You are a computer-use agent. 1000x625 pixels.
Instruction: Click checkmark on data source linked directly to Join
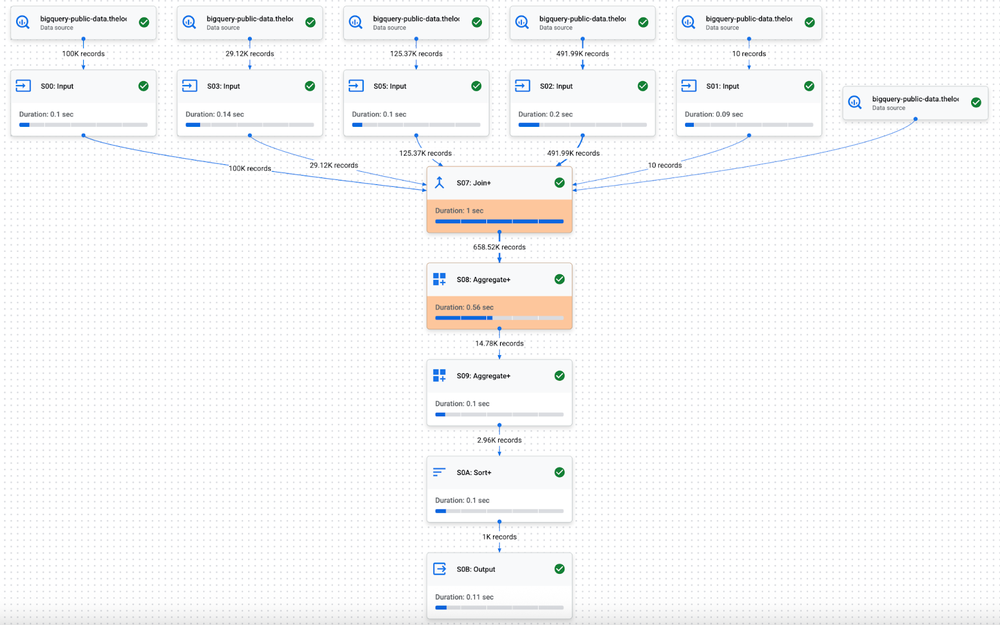(976, 102)
